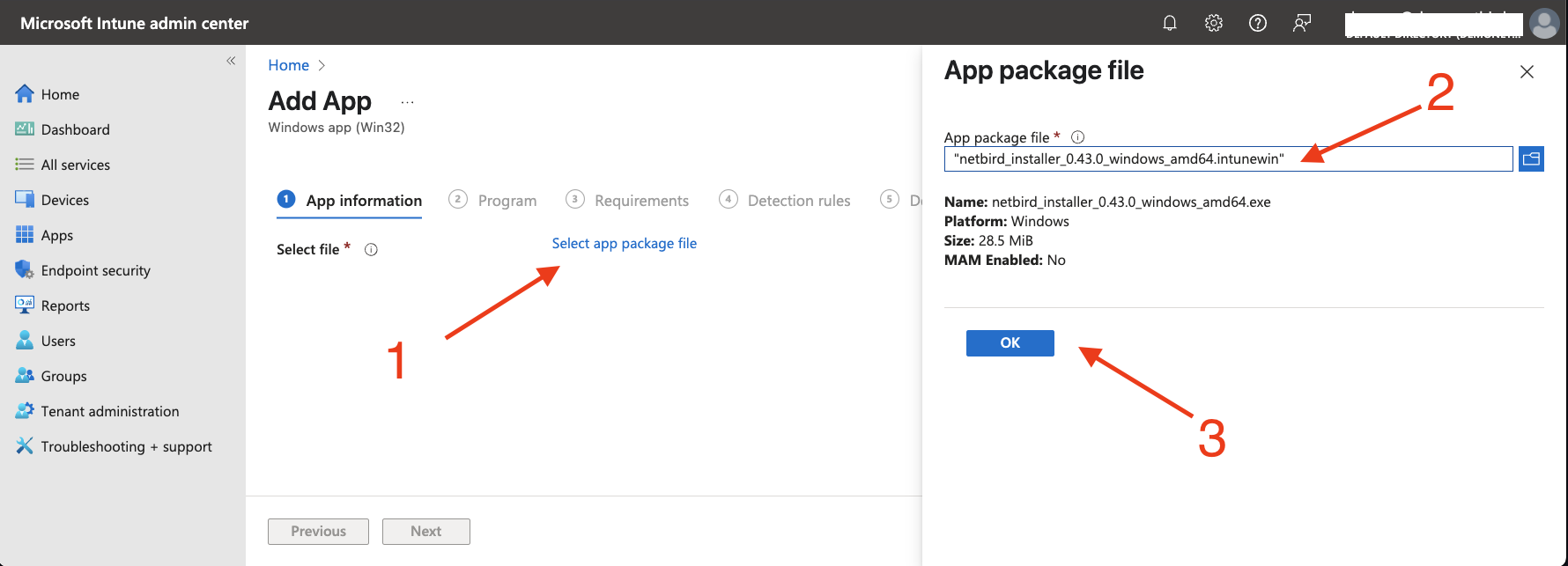
Task: Open the settings gear icon
Action: point(1214,23)
